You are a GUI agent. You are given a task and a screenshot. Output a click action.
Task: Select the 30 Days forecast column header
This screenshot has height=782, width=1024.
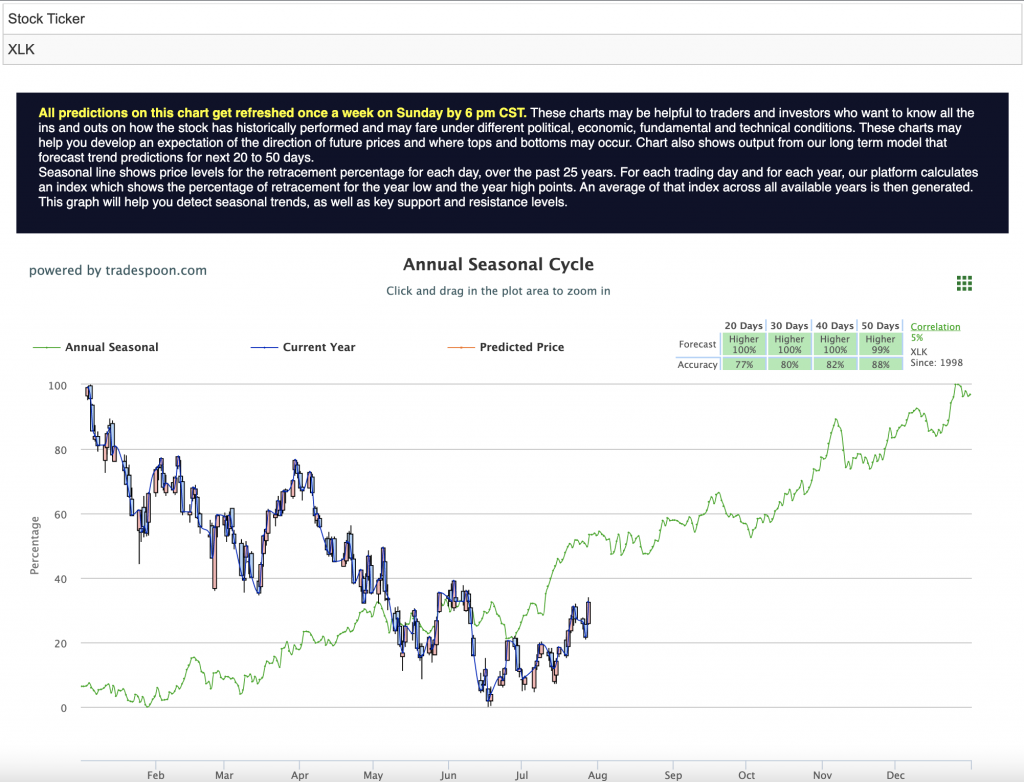(x=789, y=325)
